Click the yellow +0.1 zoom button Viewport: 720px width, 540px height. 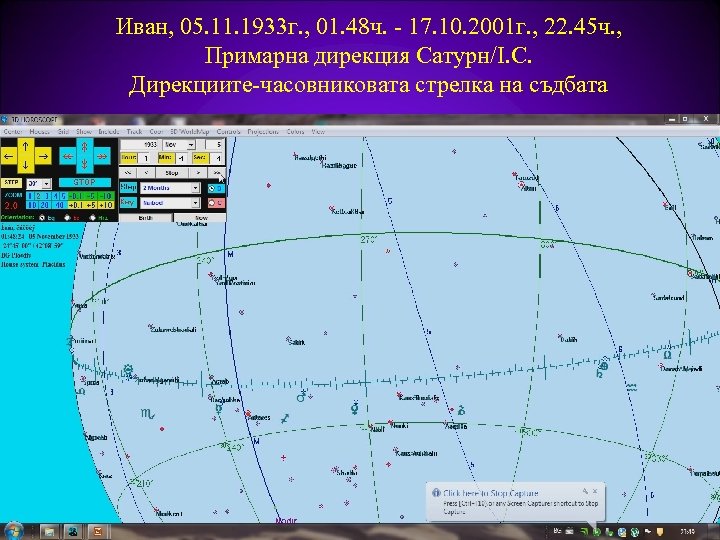point(75,205)
